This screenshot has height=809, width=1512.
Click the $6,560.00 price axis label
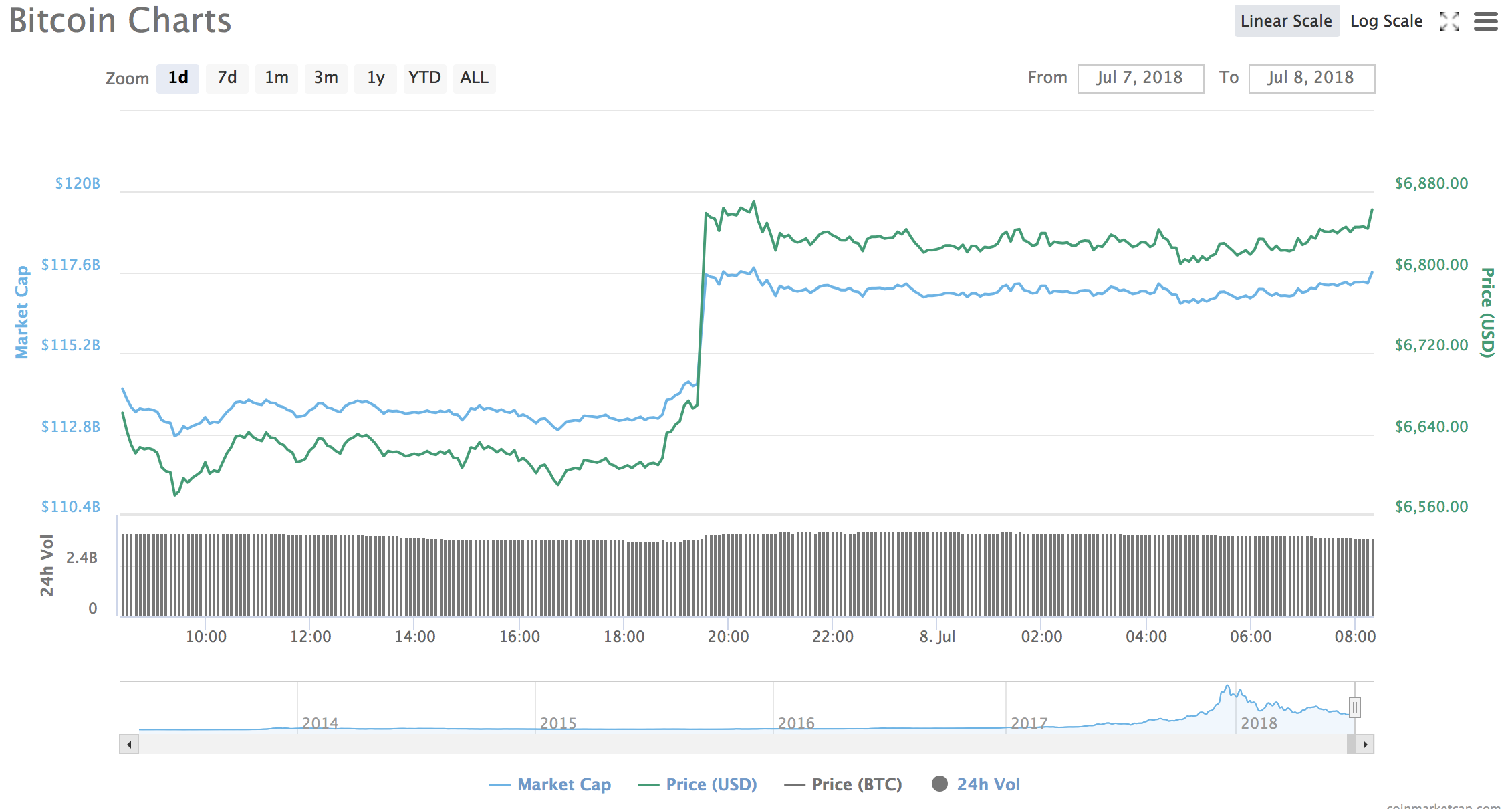tap(1431, 507)
